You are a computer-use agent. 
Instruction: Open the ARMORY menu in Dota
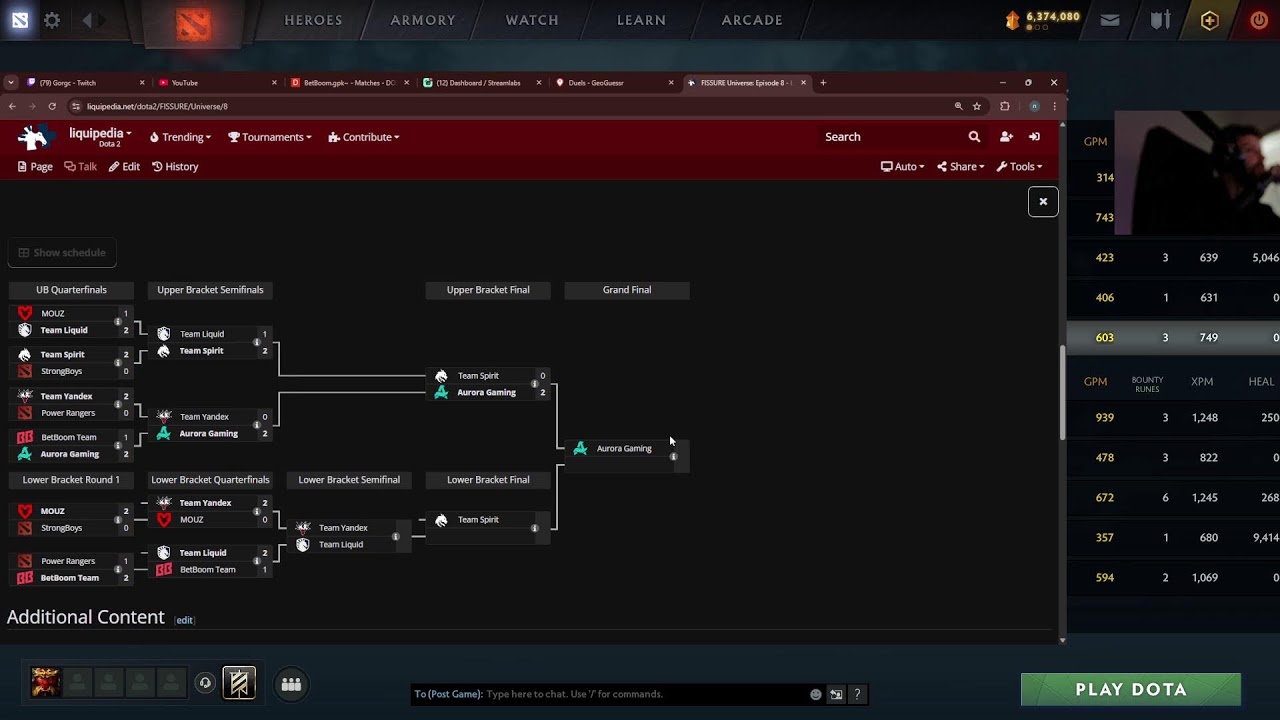coord(423,20)
